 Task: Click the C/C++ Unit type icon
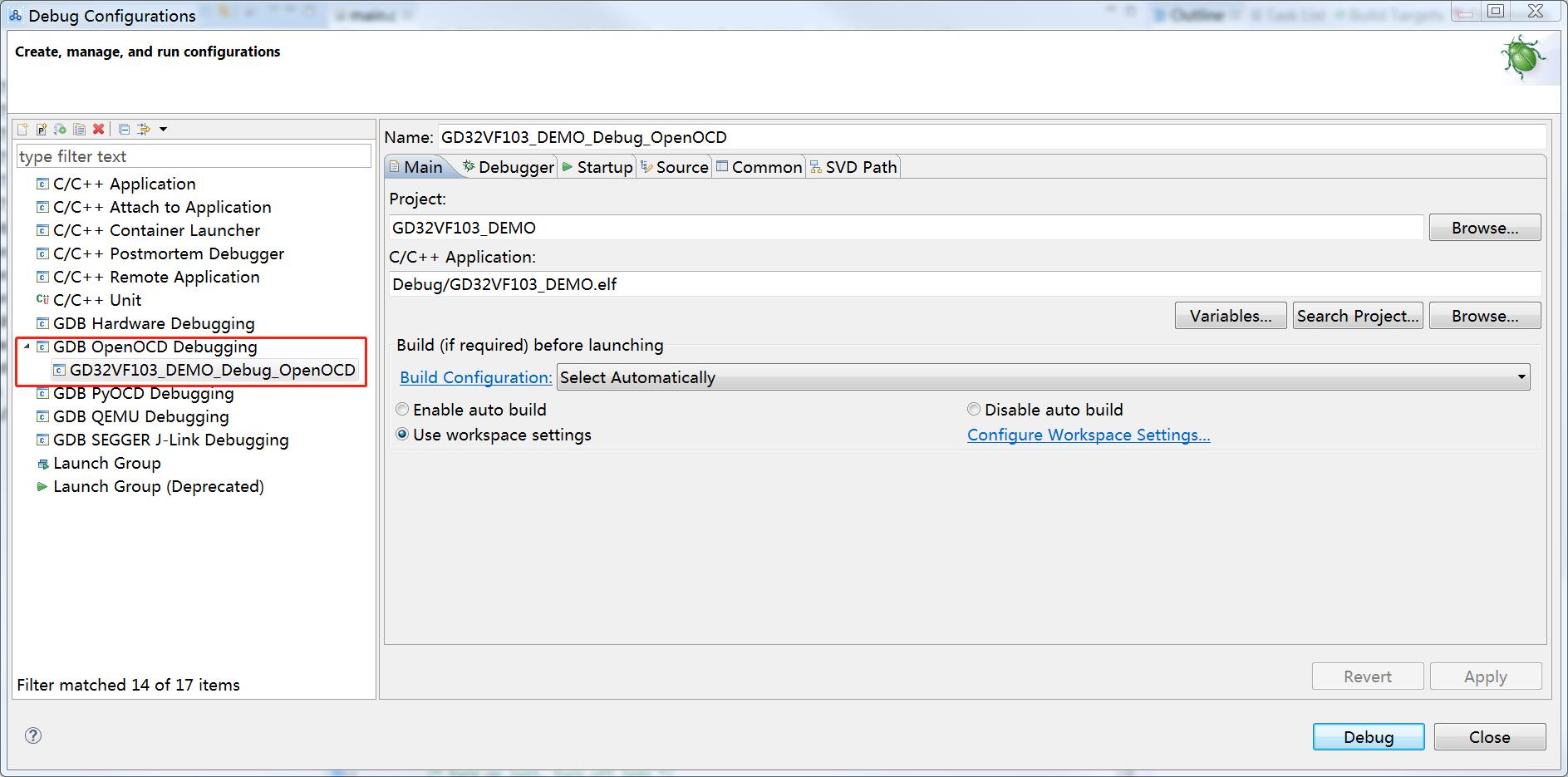[42, 300]
